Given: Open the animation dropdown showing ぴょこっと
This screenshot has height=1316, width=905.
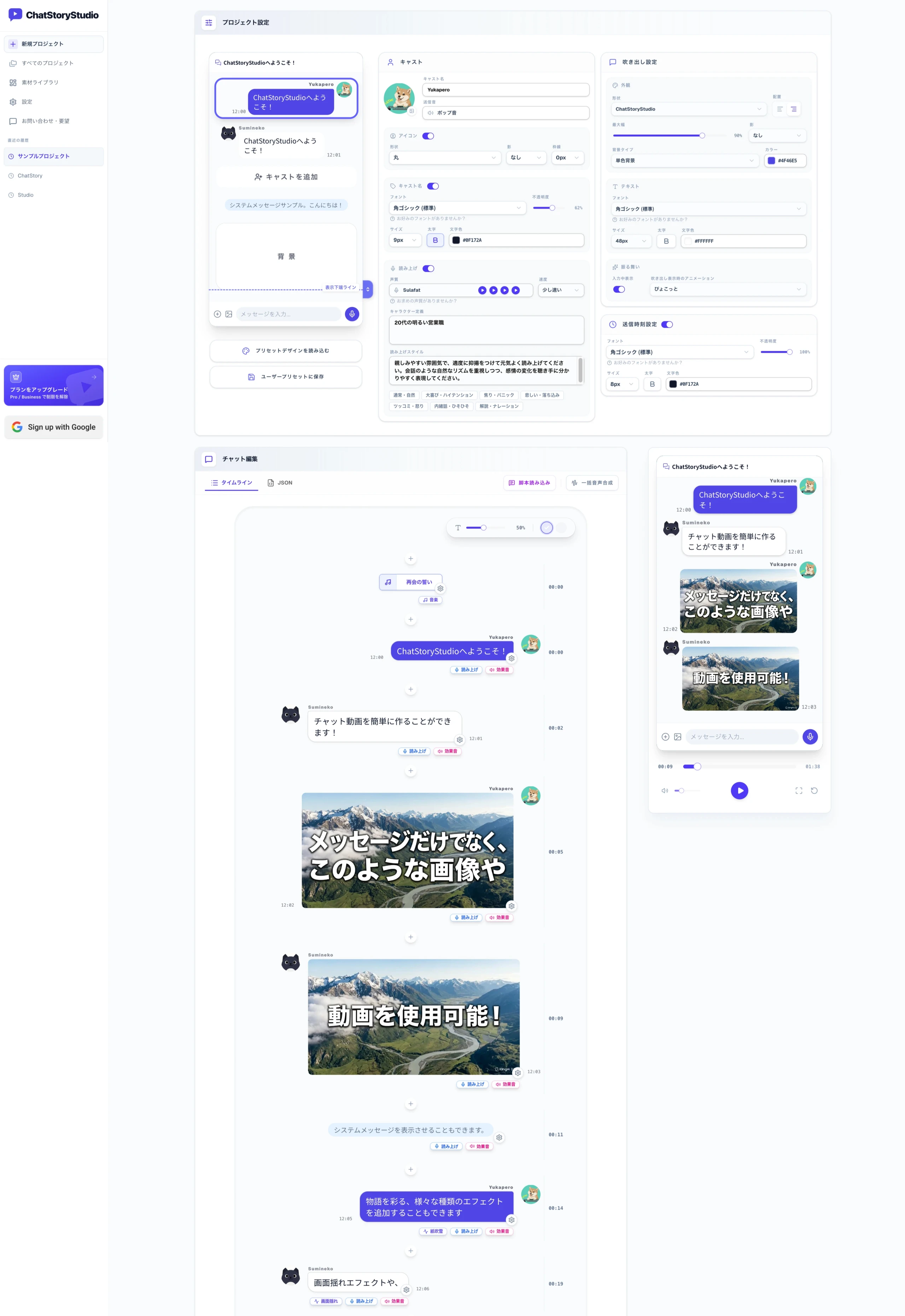Looking at the screenshot, I should coord(728,289).
